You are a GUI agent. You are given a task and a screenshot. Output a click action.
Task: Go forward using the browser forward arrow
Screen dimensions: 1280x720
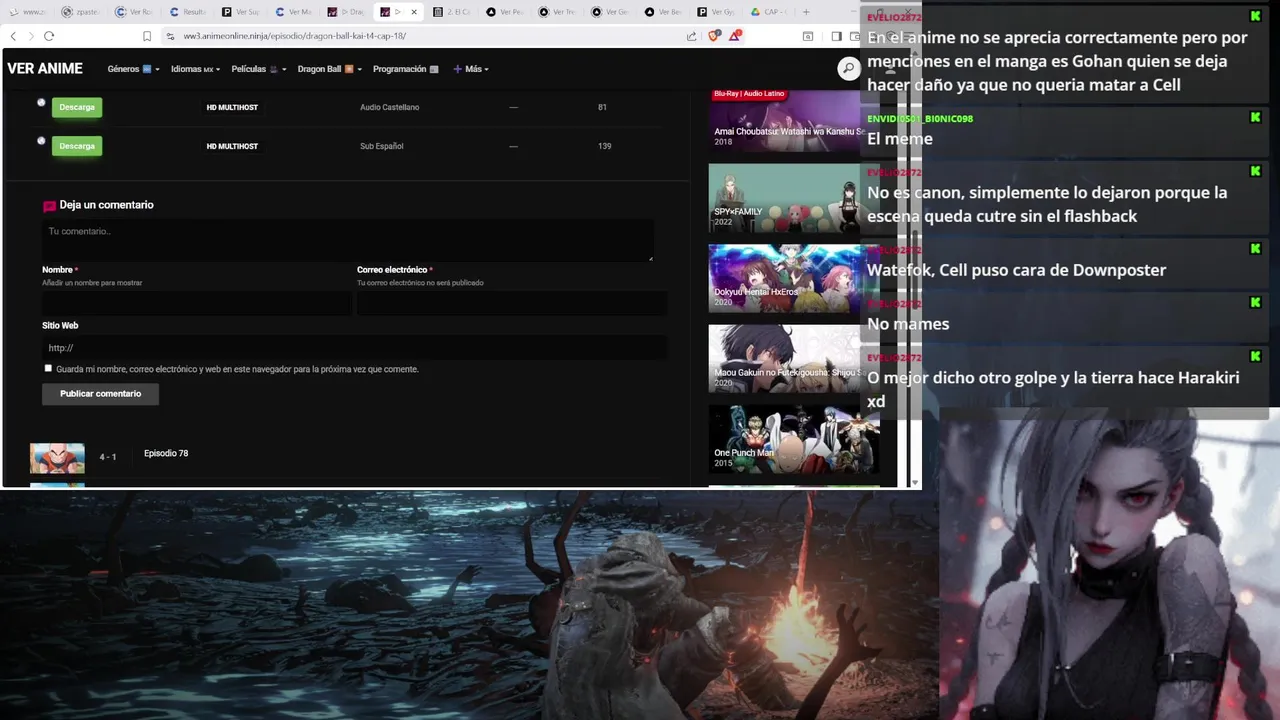(x=31, y=36)
